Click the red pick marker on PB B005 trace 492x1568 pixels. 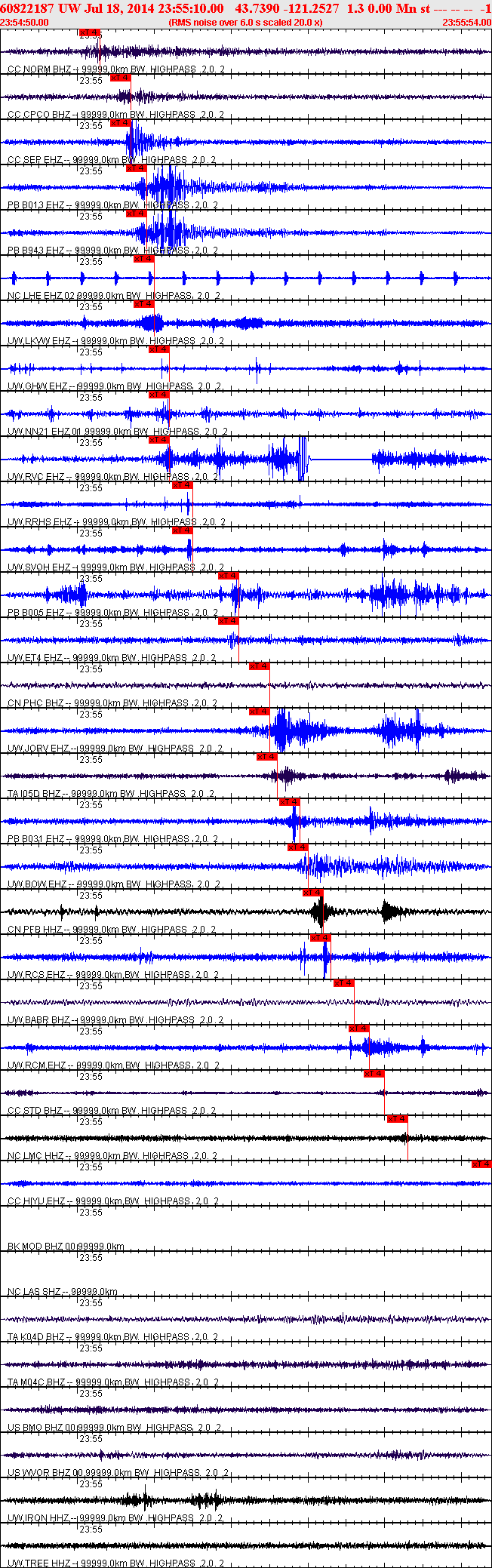click(x=228, y=576)
